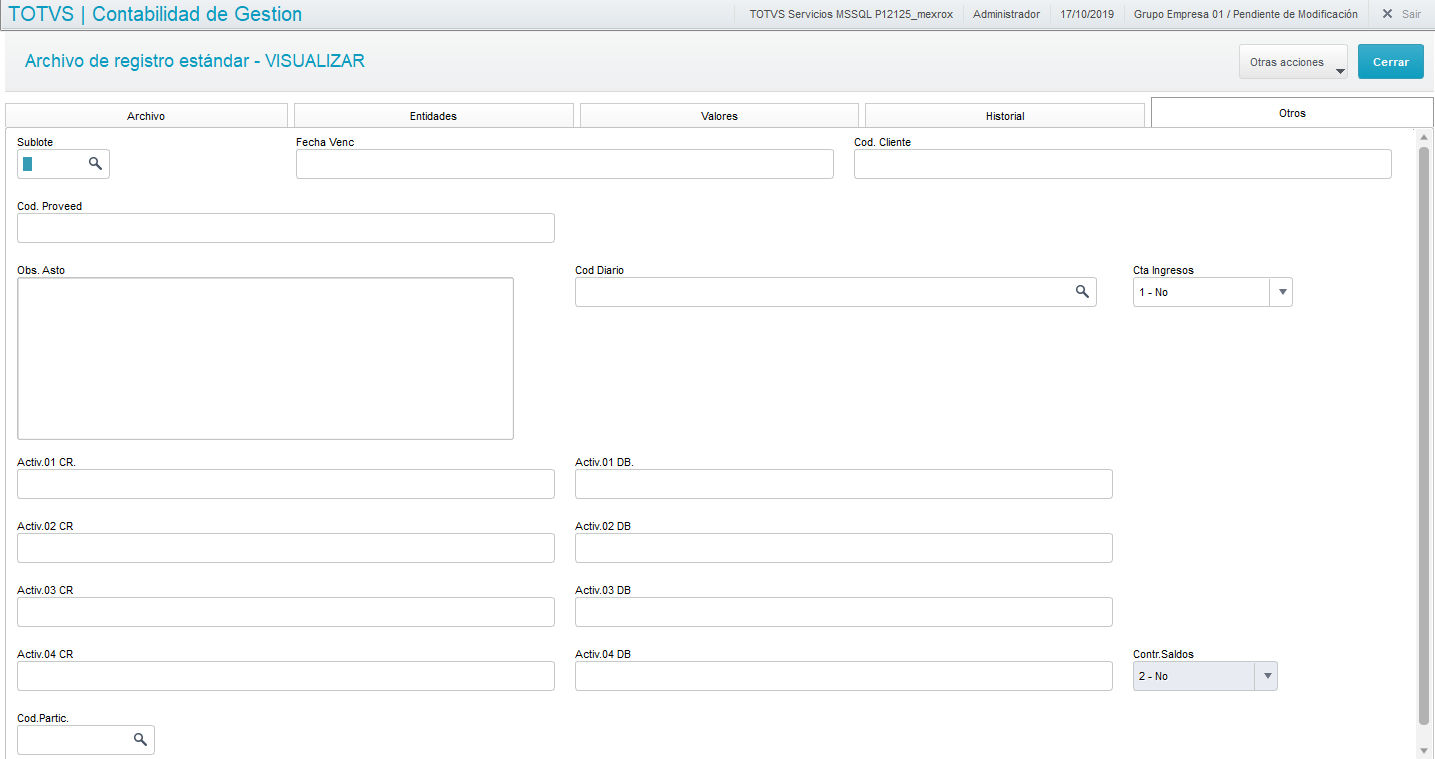
Task: Click the Activ.03 CR field
Action: coord(286,612)
